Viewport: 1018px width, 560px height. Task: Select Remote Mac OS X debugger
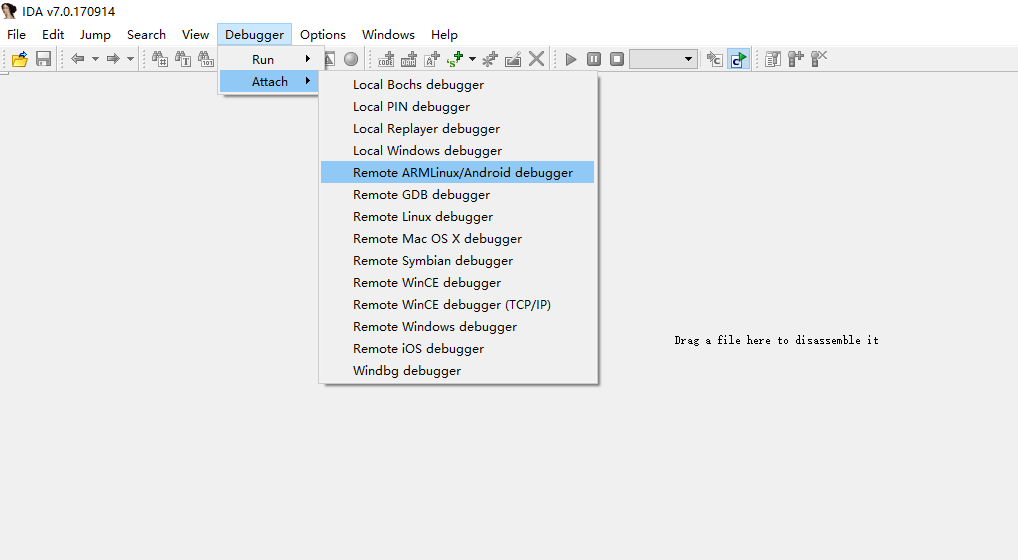[x=457, y=239]
